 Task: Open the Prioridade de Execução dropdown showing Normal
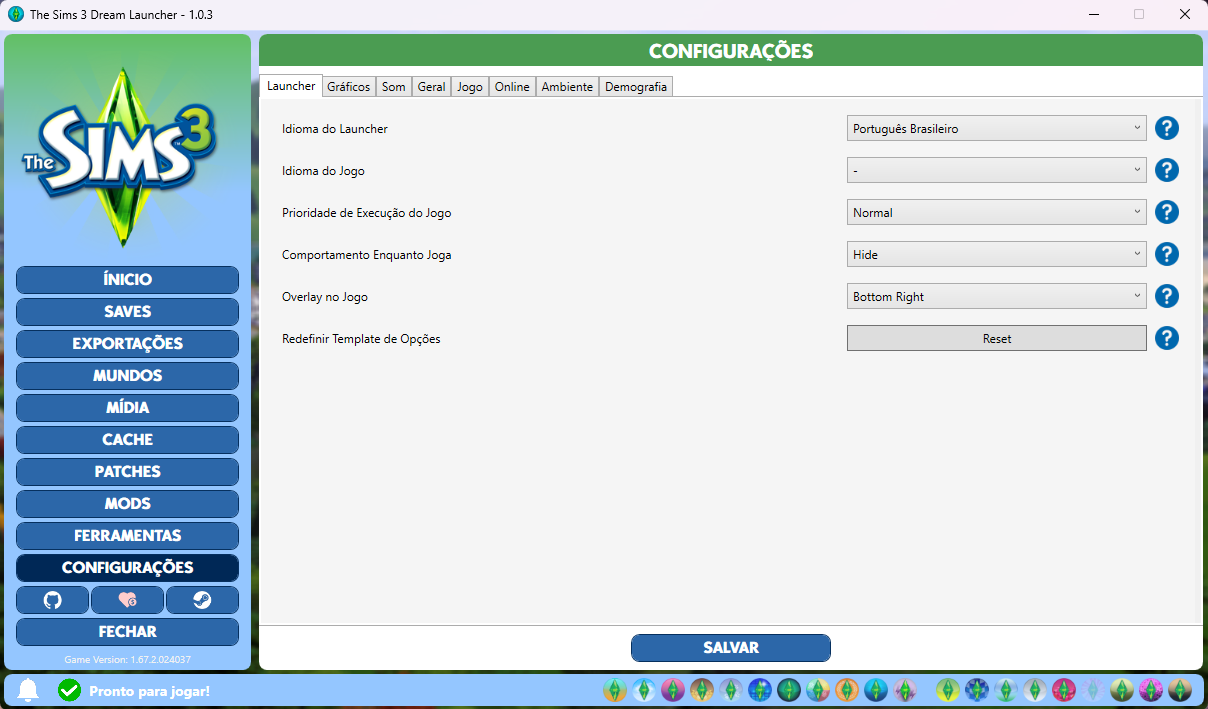click(997, 212)
